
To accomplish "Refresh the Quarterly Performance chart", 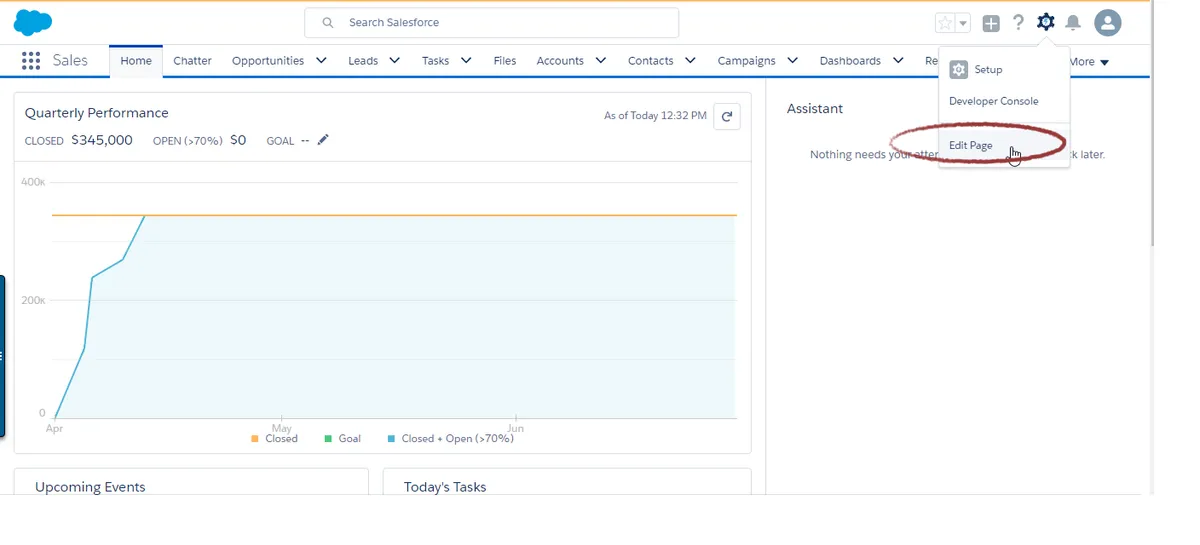I will click(727, 116).
